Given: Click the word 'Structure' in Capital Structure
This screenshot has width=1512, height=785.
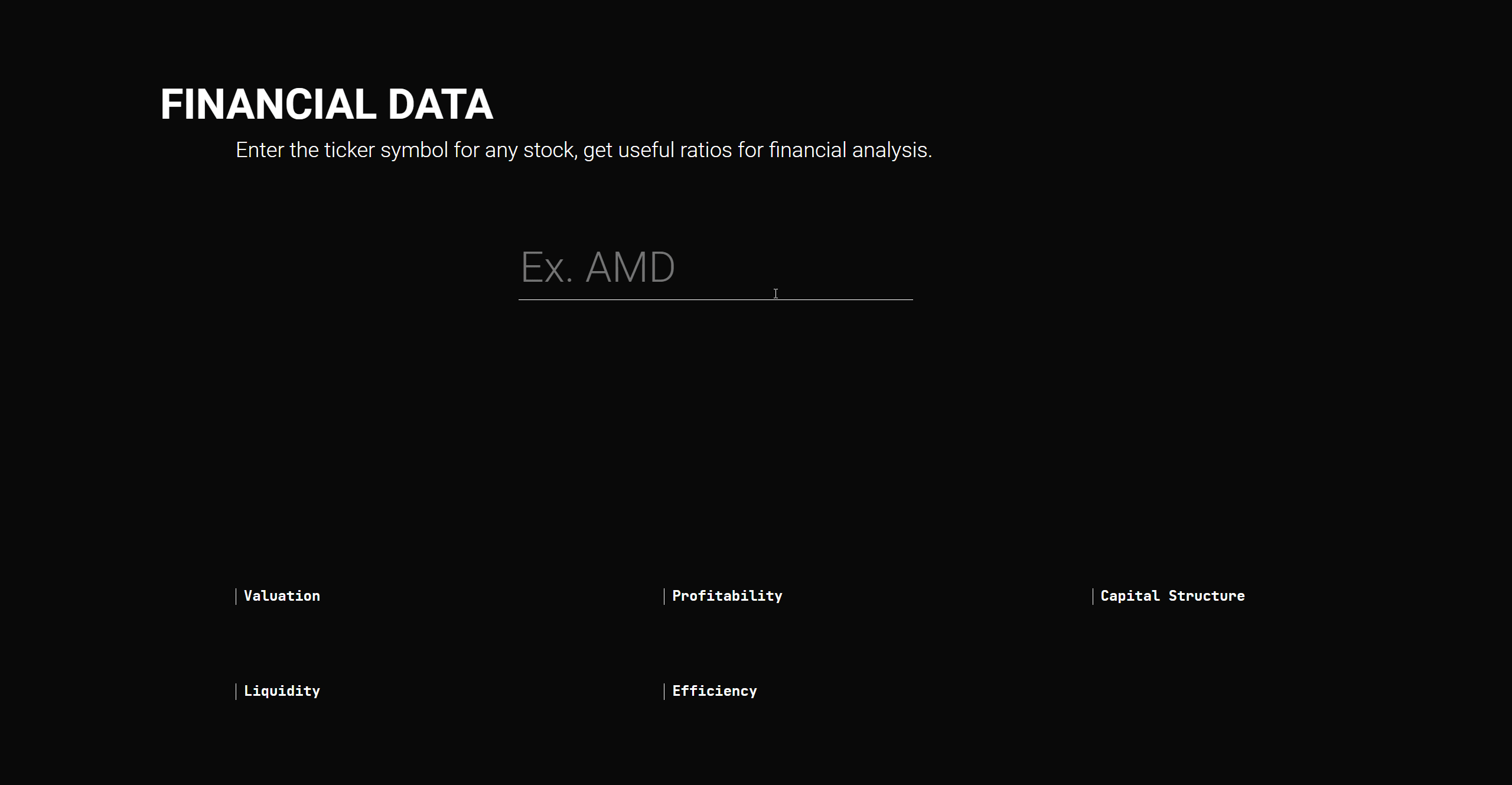Looking at the screenshot, I should [x=1207, y=596].
